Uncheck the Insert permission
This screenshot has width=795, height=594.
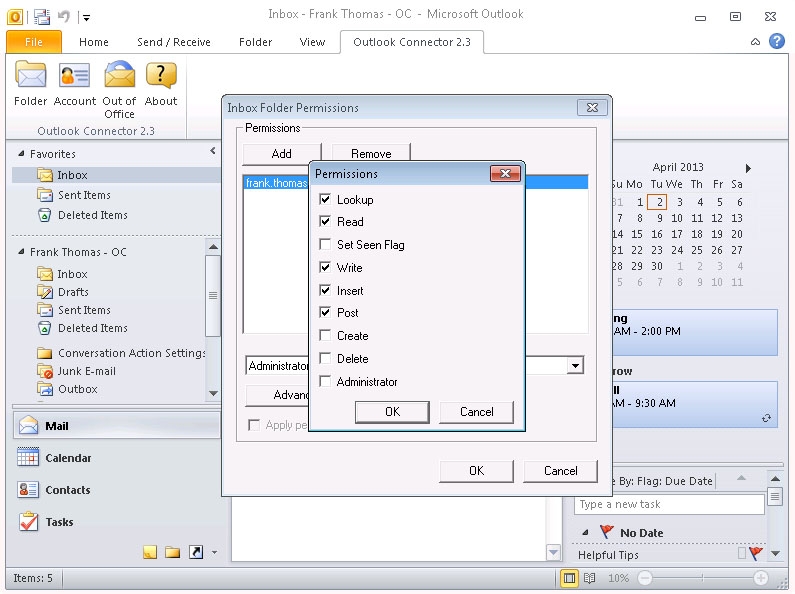[x=326, y=290]
